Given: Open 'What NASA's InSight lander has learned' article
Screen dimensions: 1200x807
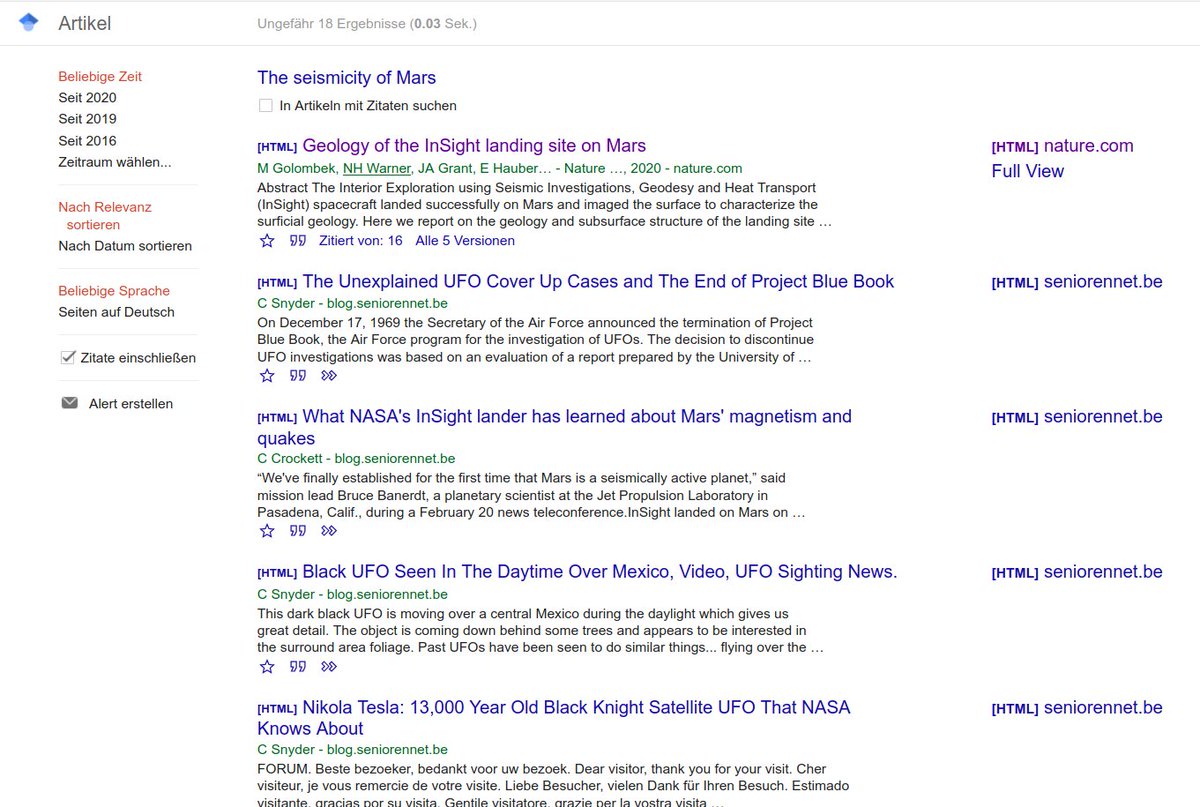Looking at the screenshot, I should click(554, 427).
